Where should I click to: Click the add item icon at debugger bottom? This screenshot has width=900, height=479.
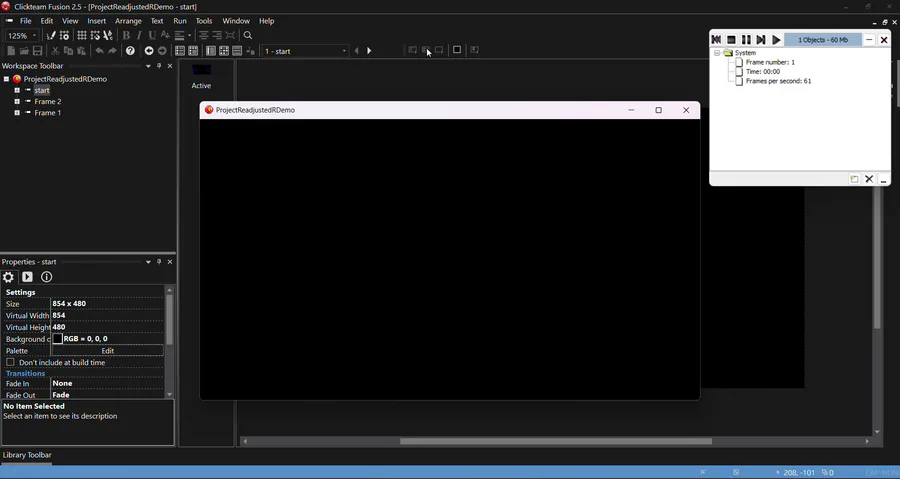[x=854, y=179]
